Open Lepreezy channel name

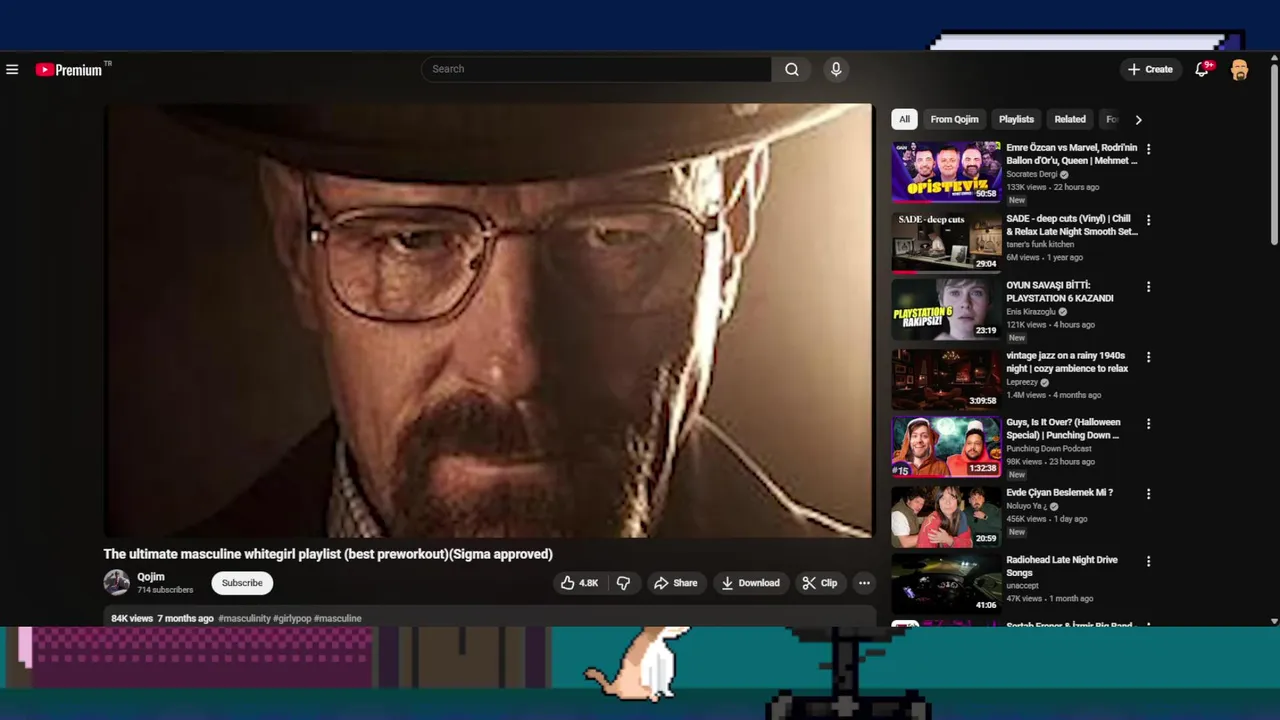point(1022,382)
